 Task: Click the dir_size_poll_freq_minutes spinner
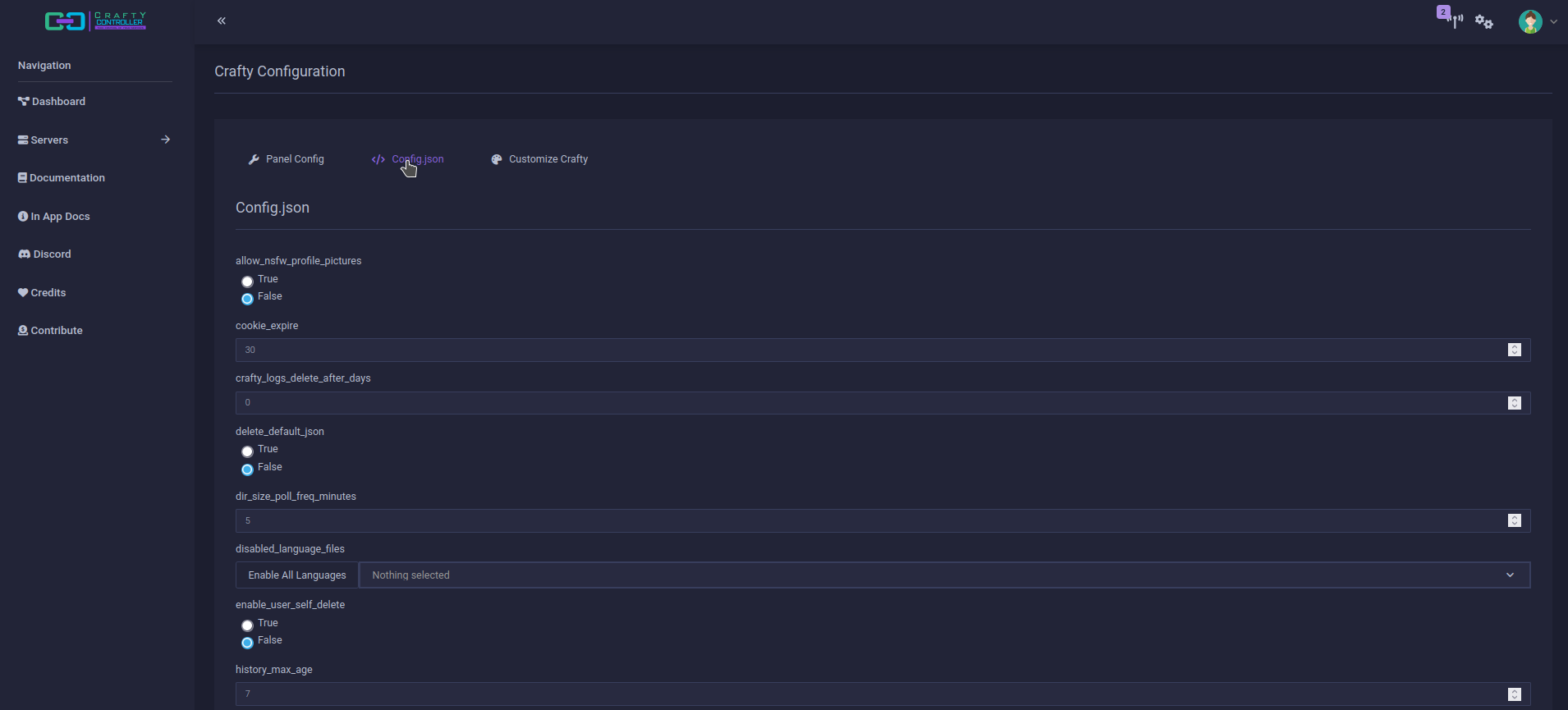[1515, 520]
